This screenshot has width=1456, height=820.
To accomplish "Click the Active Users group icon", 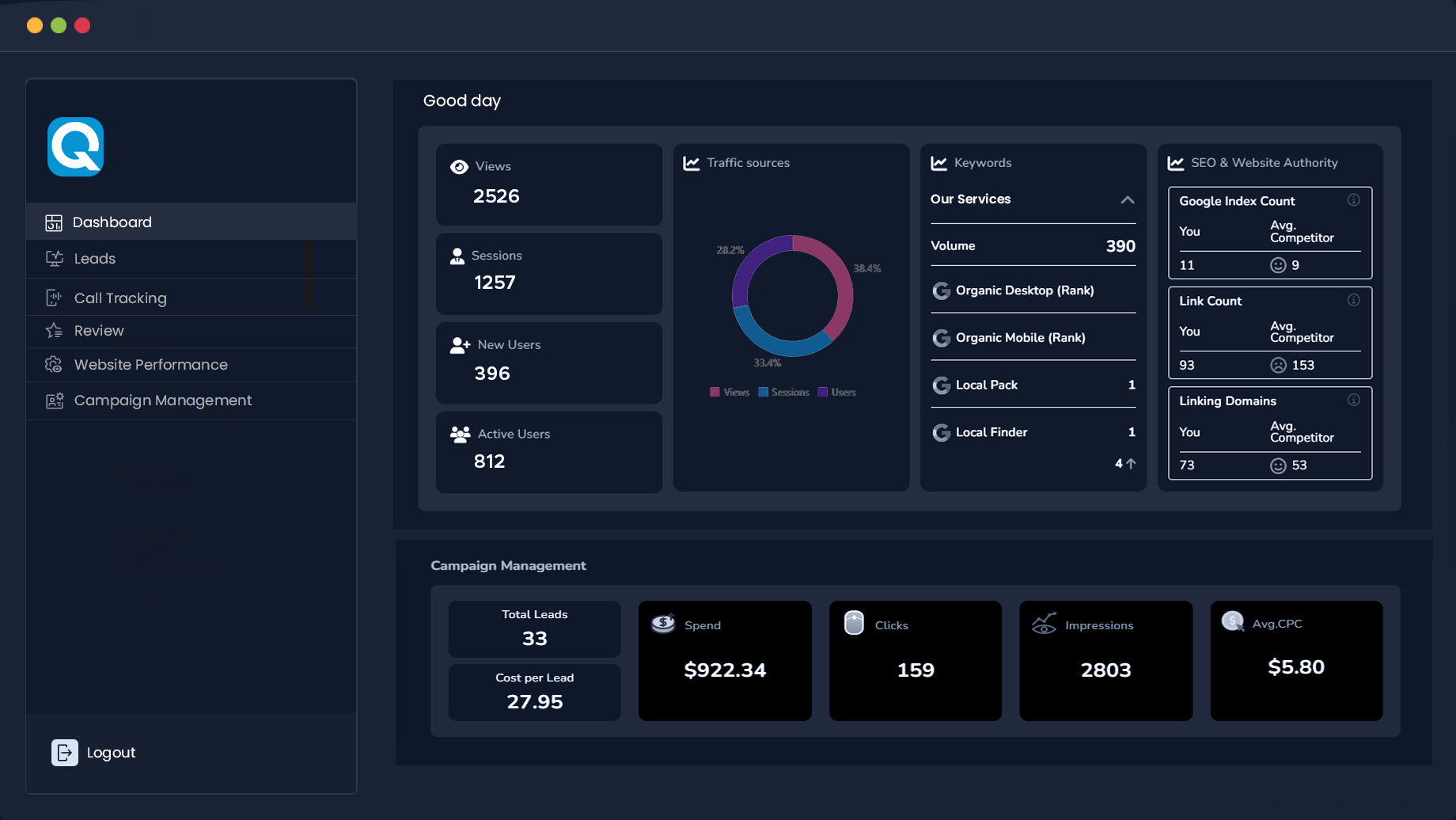I will click(x=461, y=434).
